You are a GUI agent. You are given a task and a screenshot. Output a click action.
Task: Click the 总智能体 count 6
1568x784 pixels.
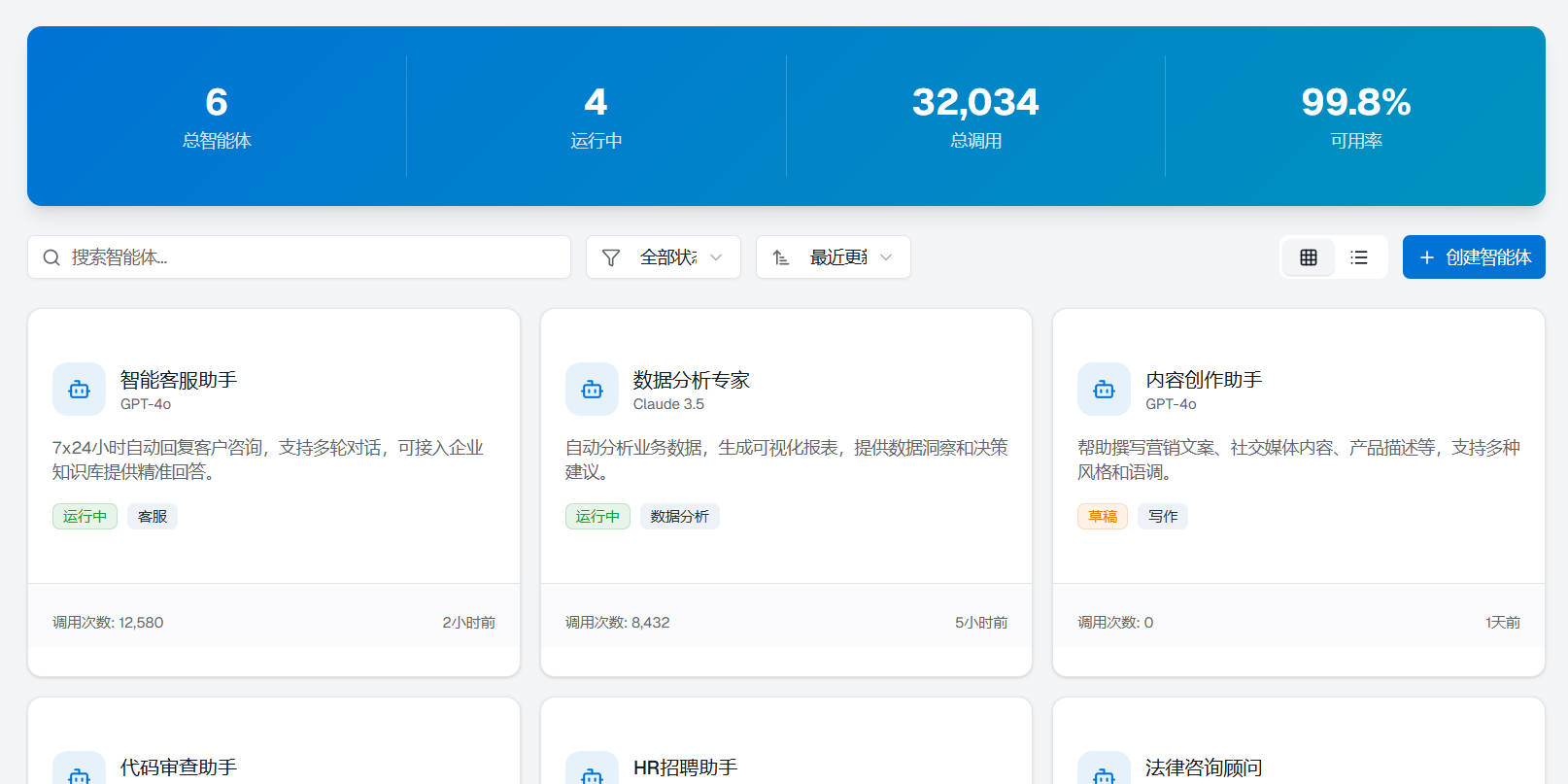[x=217, y=102]
